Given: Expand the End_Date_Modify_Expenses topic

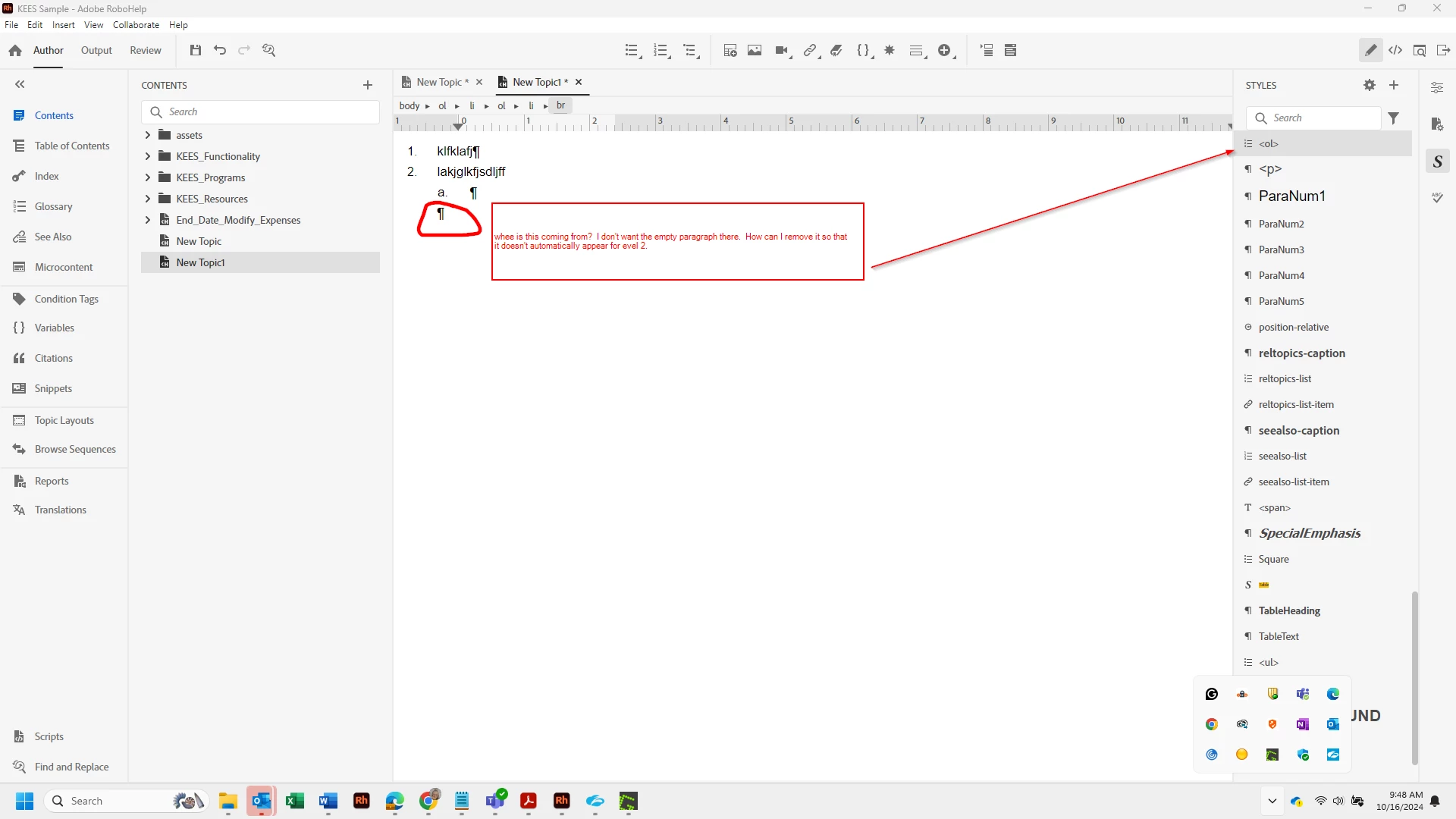Looking at the screenshot, I should click(x=148, y=220).
